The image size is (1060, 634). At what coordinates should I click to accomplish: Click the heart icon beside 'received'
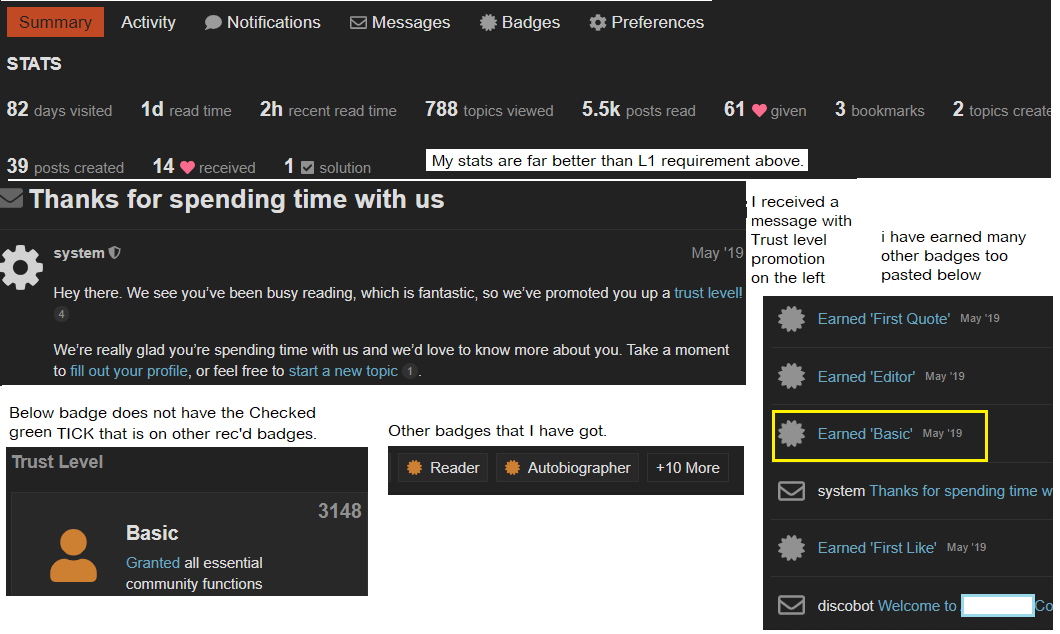(187, 167)
